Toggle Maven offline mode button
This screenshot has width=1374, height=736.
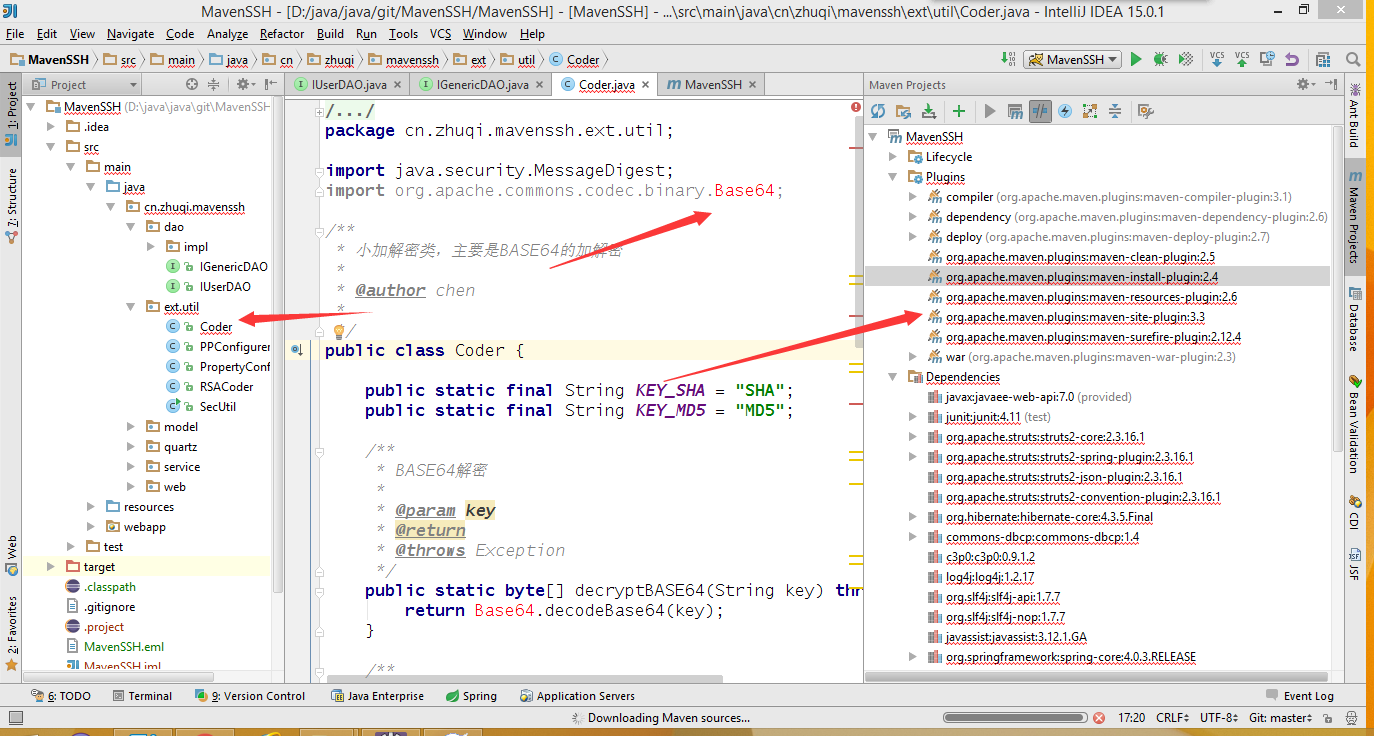pyautogui.click(x=1041, y=111)
